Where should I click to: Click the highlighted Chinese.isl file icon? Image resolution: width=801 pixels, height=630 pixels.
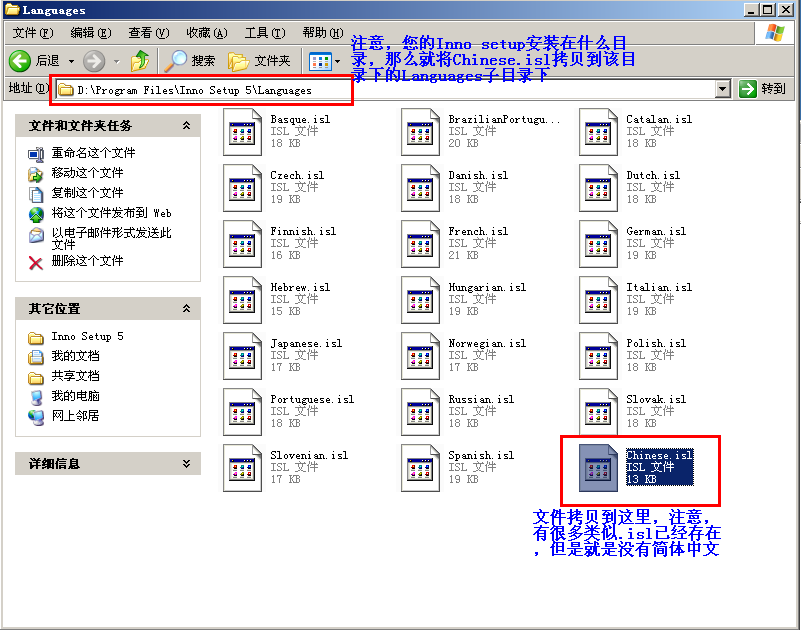click(598, 468)
